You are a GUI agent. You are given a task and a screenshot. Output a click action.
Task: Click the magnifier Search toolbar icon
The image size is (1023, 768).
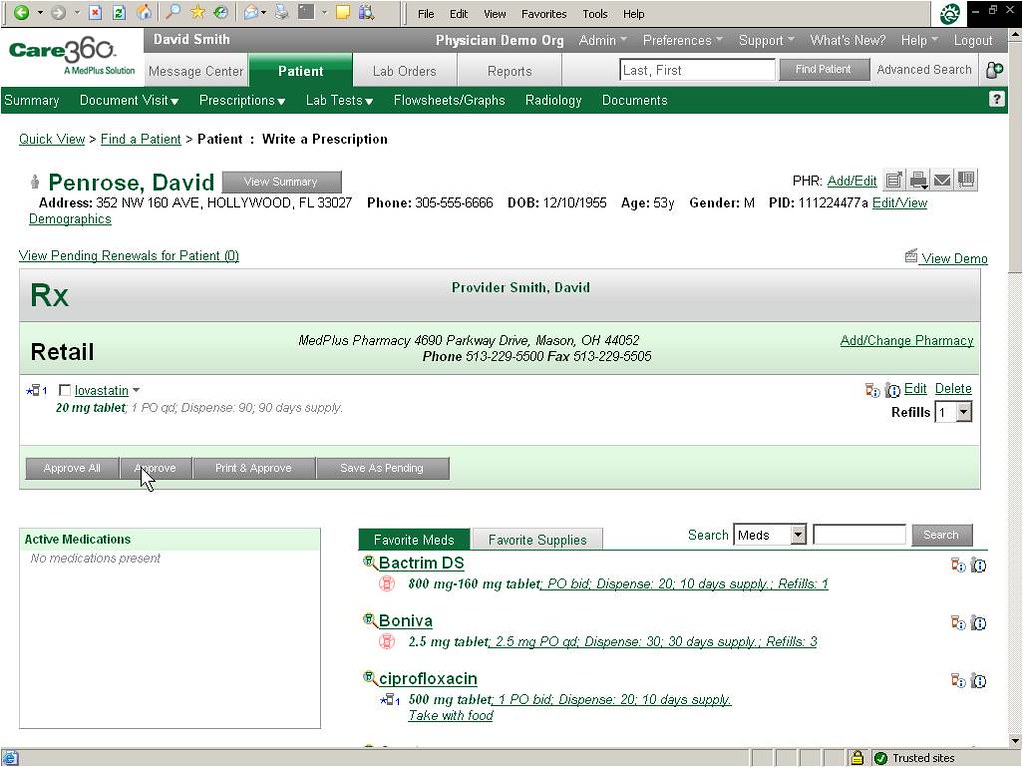pos(173,12)
